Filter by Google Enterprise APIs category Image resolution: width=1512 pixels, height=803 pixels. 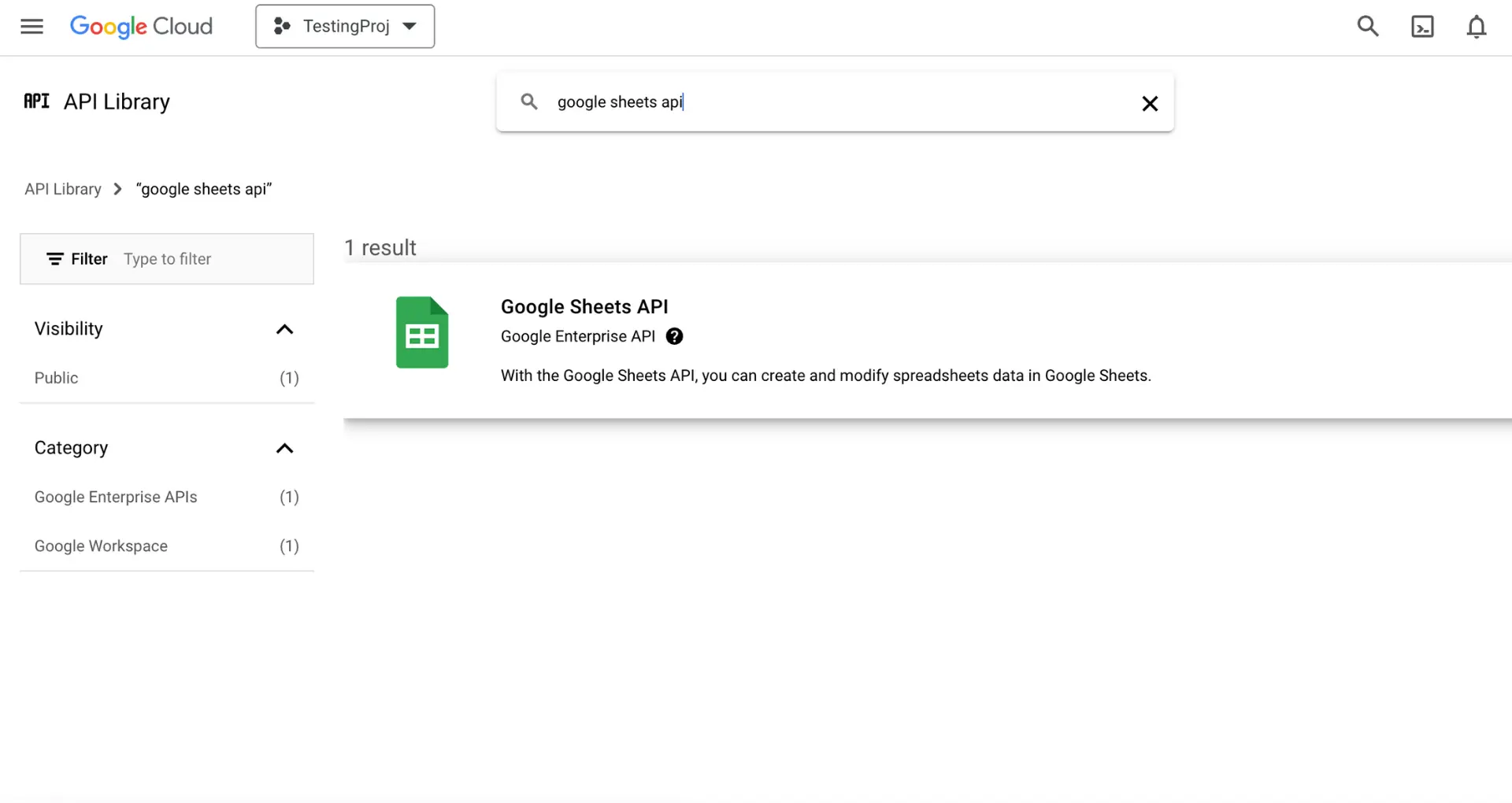point(167,497)
